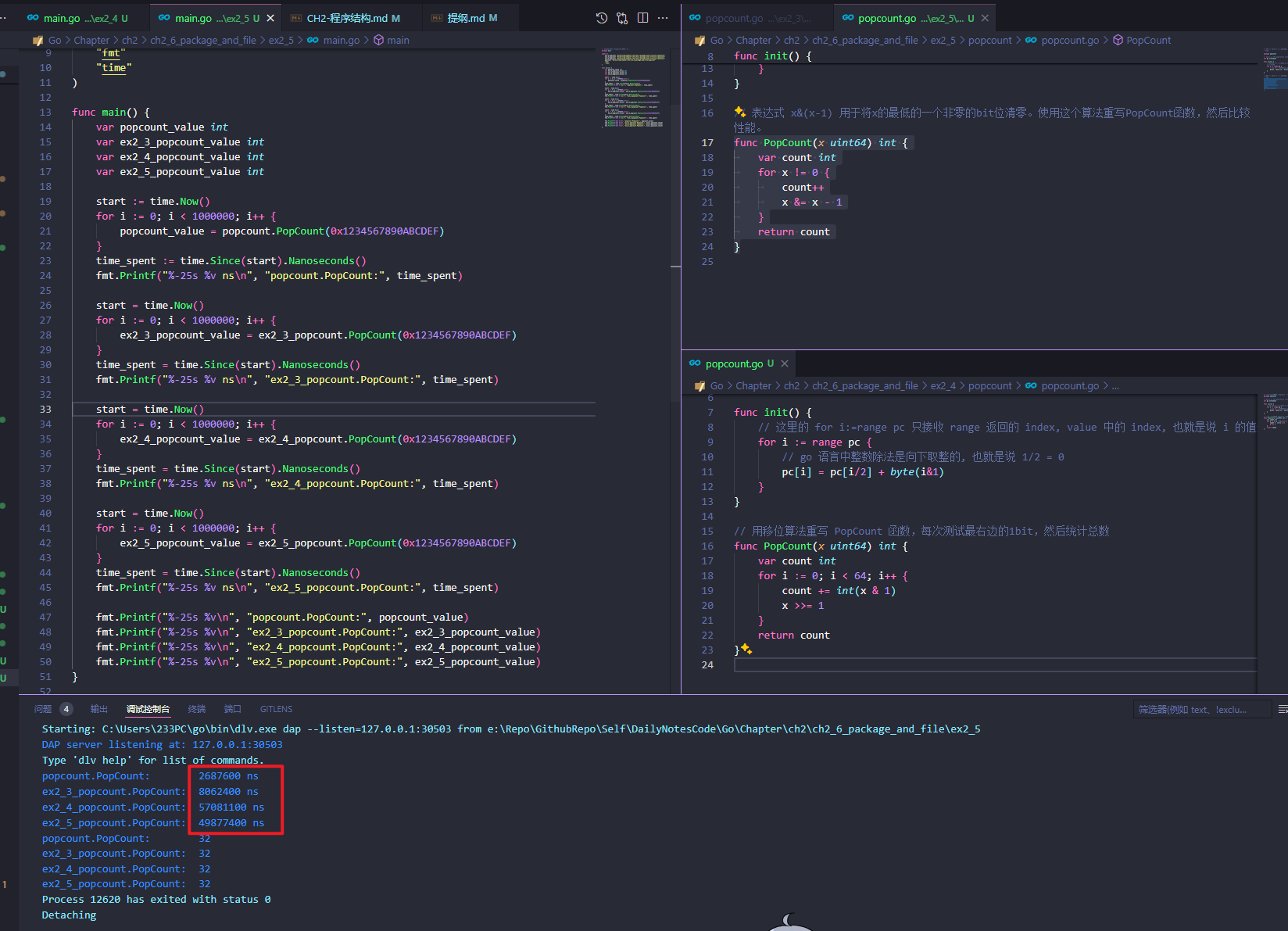Viewport: 1288px width, 931px height.
Task: Expand the ellipsis in lower-right breadcrumb
Action: point(1115,385)
